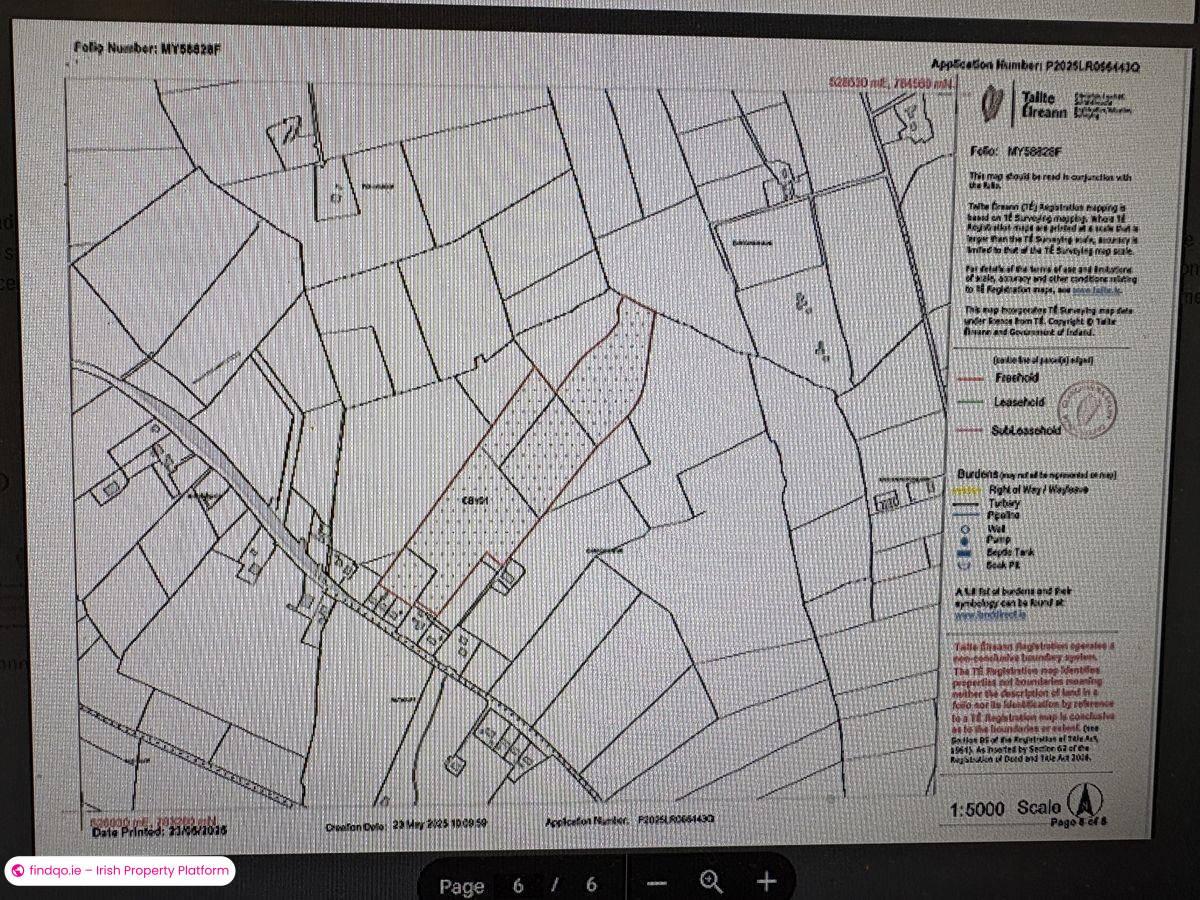
Task: Click the Soak Pit legend icon
Action: click(964, 564)
